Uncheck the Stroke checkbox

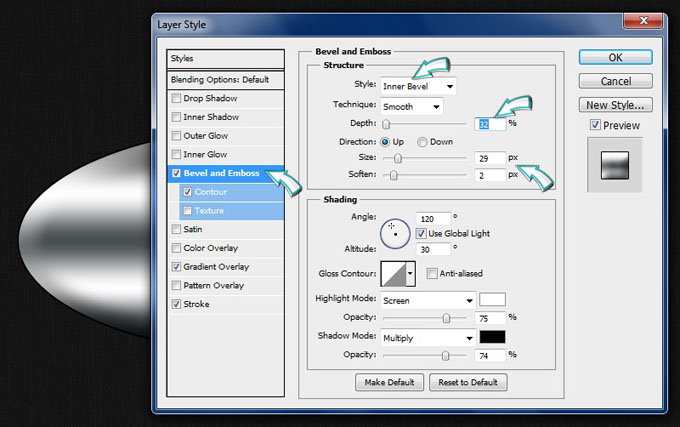(x=176, y=304)
